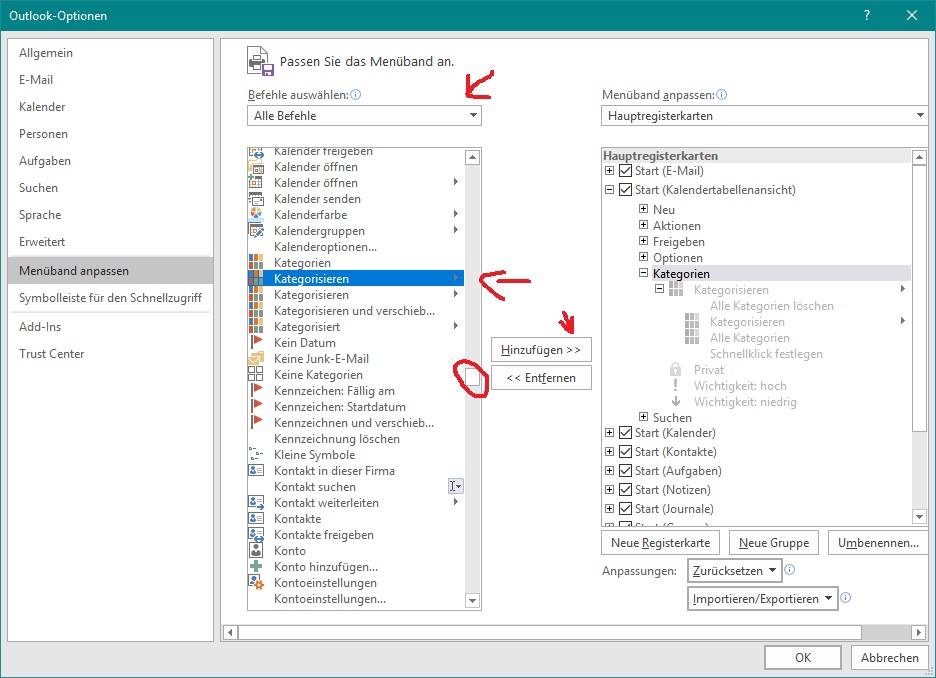
Task: Click the Konto person icon
Action: tap(255, 551)
